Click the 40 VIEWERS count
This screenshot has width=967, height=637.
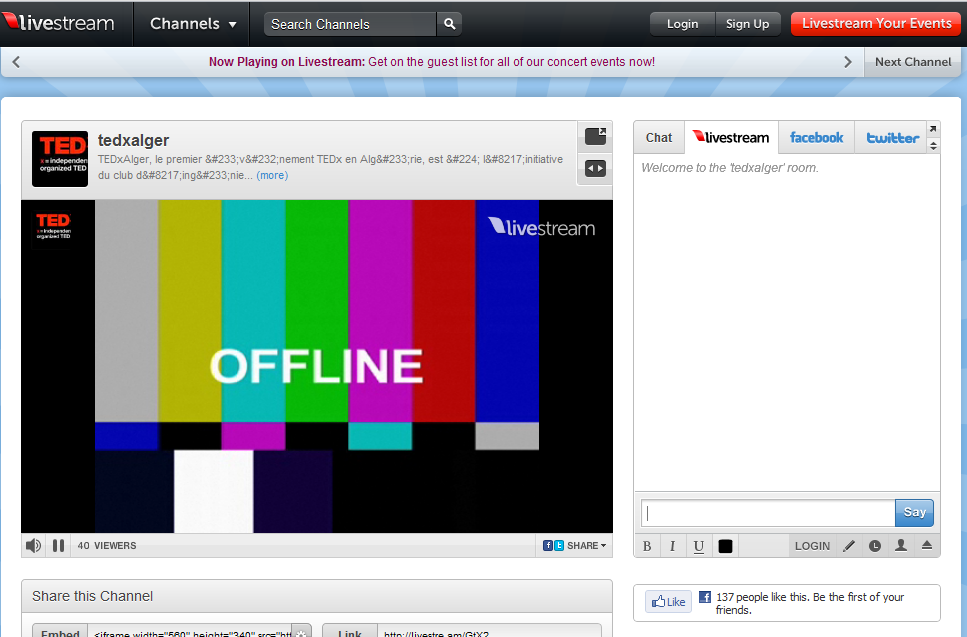click(x=107, y=546)
